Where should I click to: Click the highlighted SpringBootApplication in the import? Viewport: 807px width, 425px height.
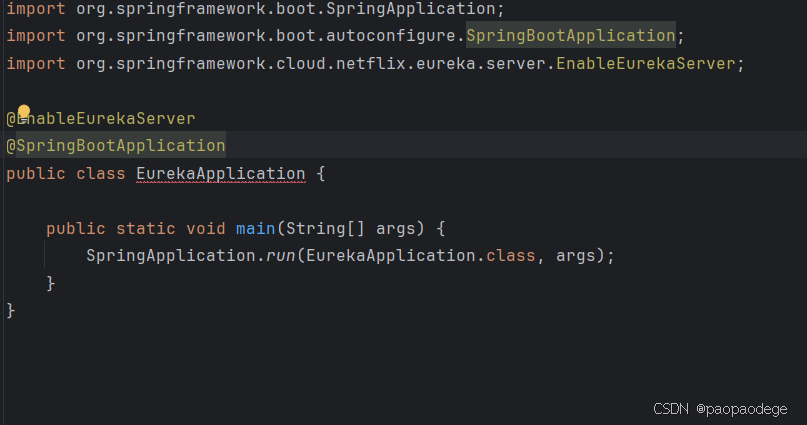click(571, 36)
